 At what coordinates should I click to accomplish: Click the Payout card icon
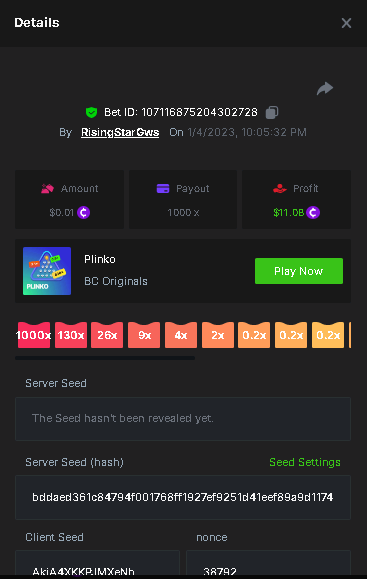coord(163,188)
